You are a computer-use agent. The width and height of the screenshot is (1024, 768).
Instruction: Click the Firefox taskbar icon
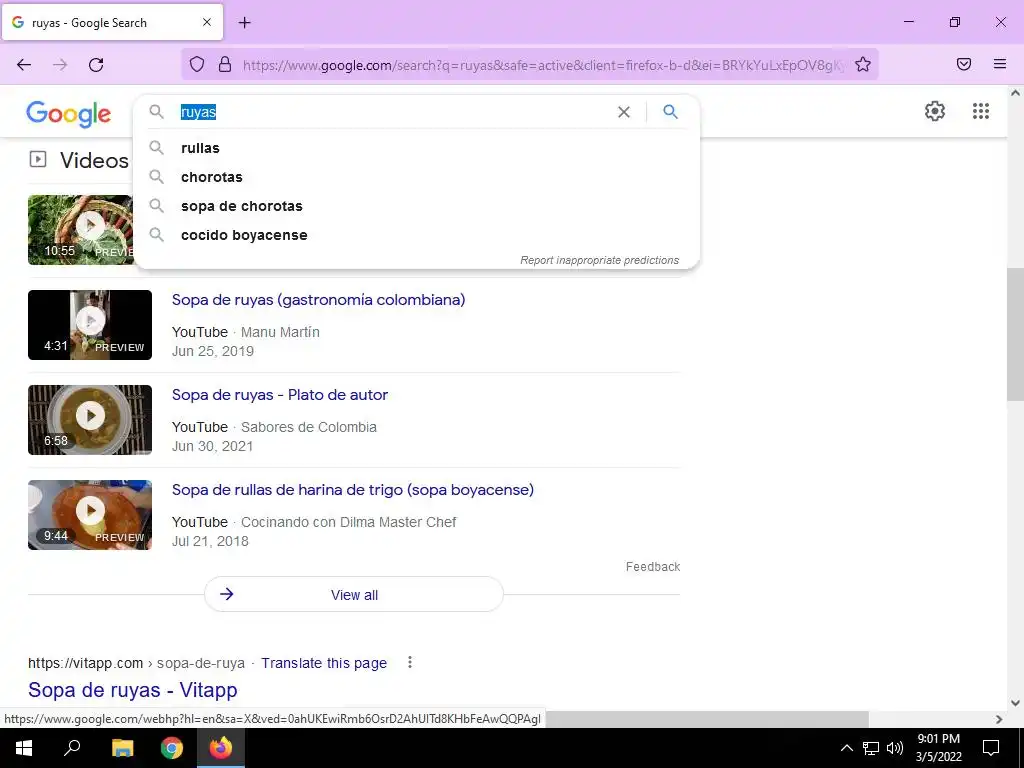tap(221, 748)
